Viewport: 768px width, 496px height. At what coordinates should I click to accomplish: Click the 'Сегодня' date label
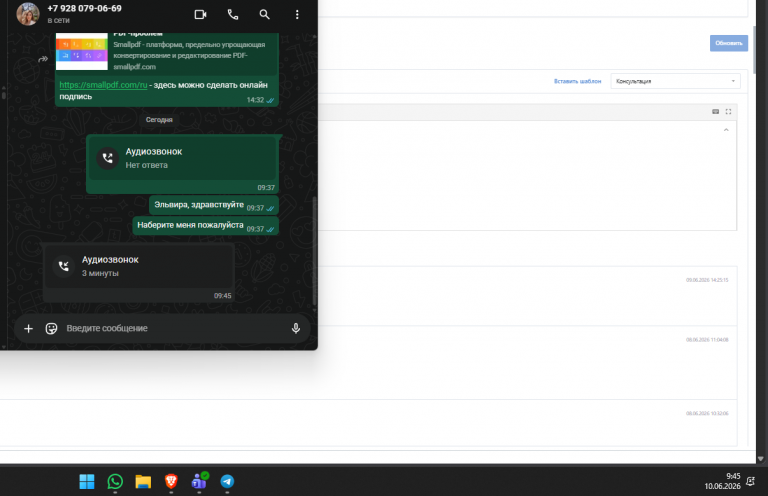(x=159, y=119)
